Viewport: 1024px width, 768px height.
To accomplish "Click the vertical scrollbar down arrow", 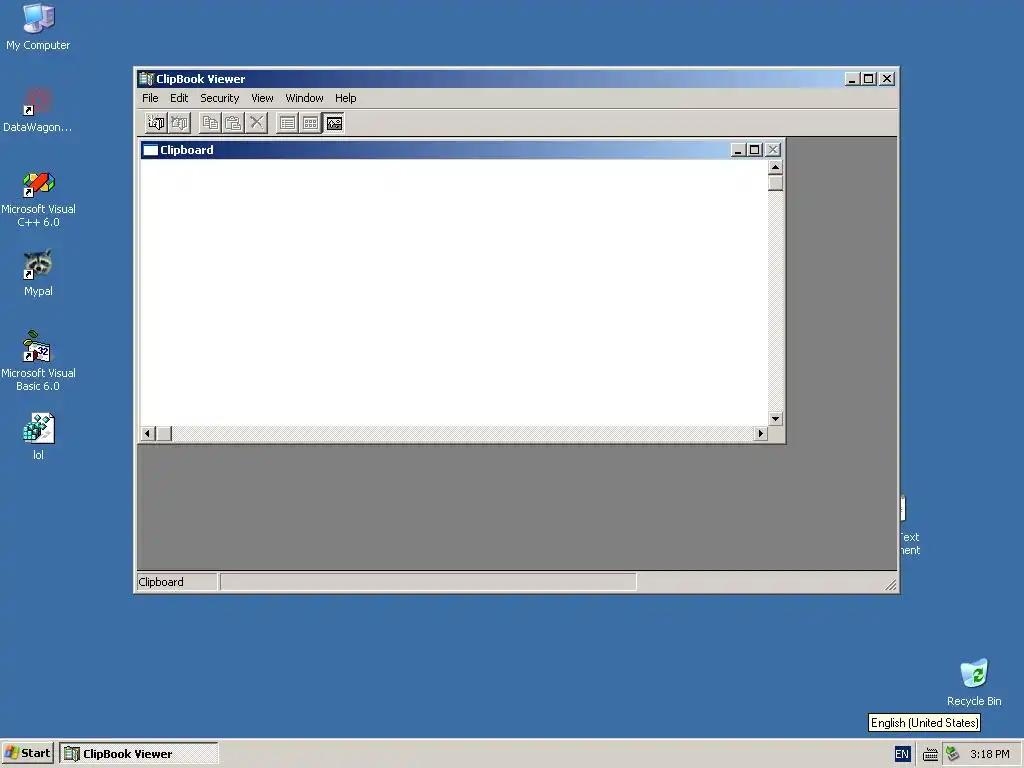I will (x=775, y=419).
